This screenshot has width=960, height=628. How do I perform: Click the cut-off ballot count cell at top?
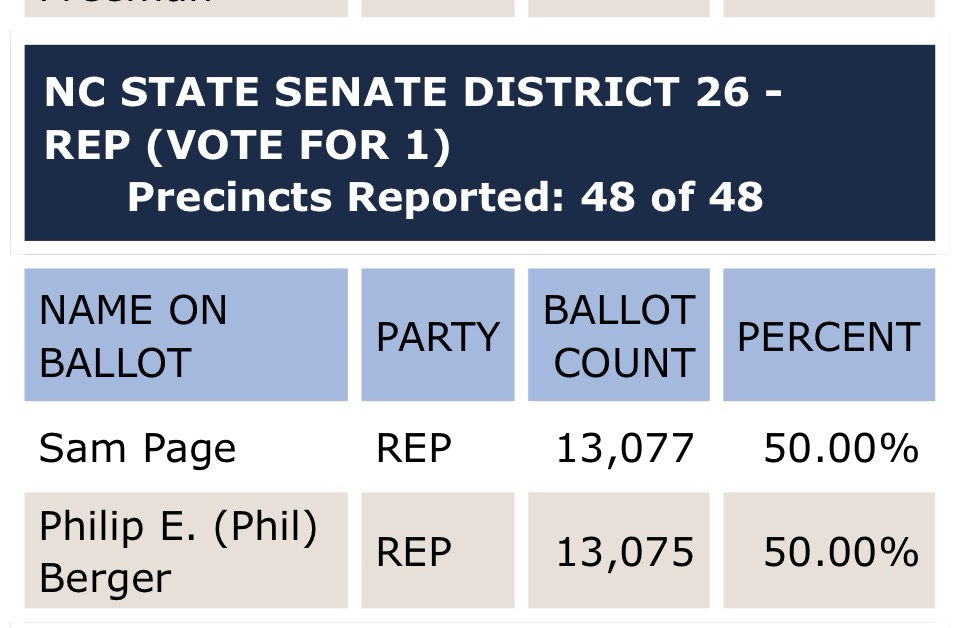point(618,8)
